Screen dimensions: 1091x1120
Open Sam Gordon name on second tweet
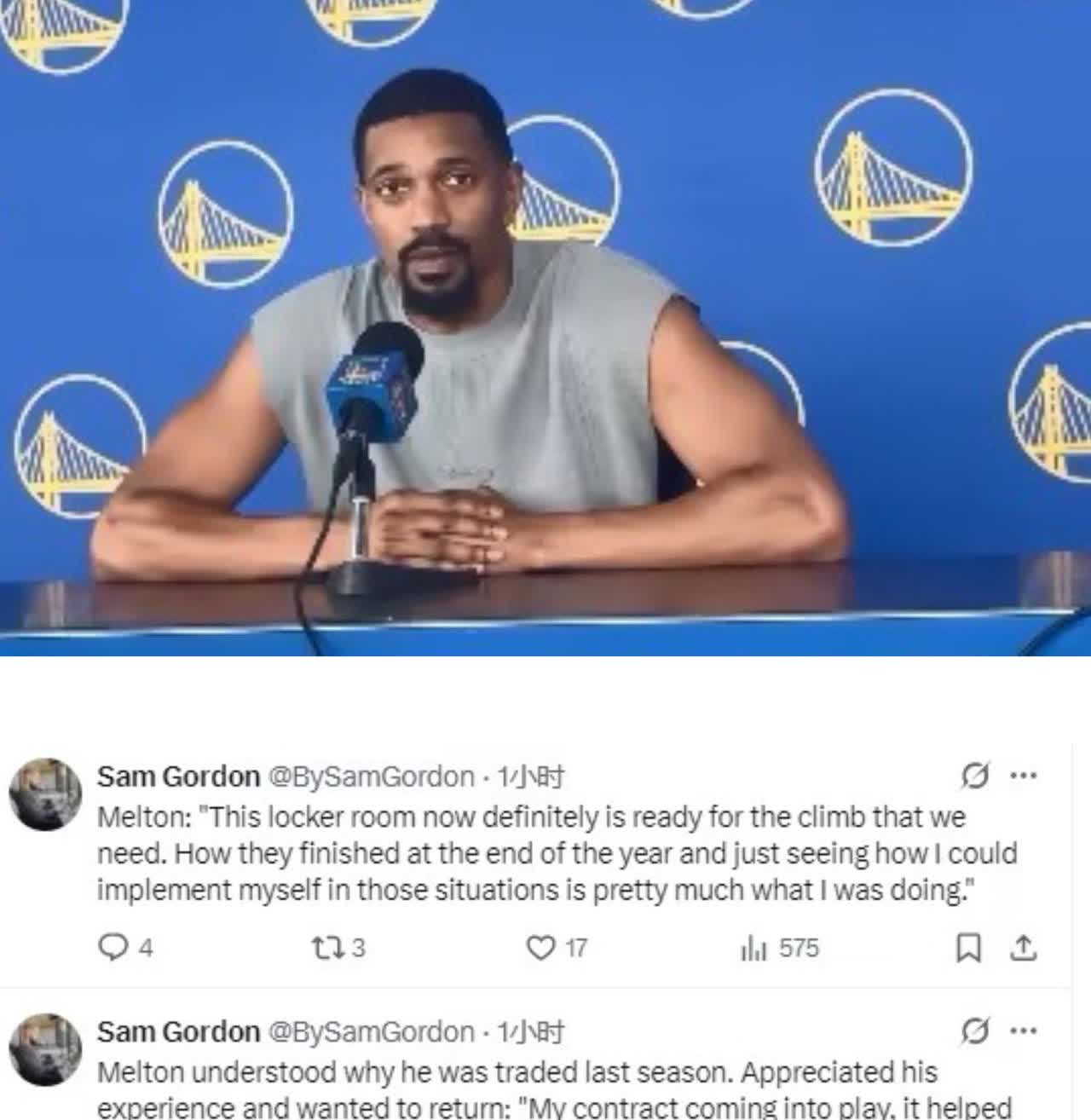click(178, 1032)
